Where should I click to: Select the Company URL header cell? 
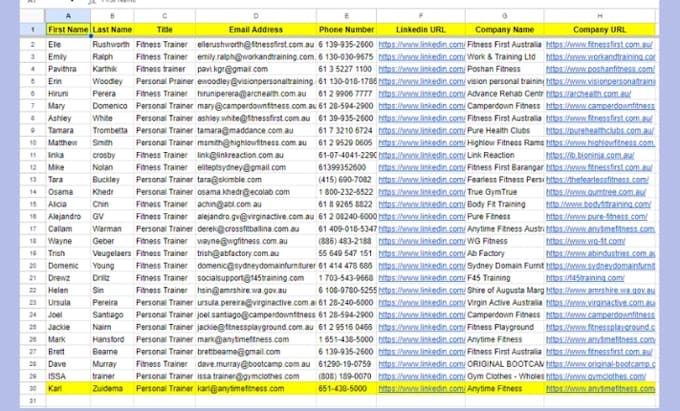click(600, 29)
